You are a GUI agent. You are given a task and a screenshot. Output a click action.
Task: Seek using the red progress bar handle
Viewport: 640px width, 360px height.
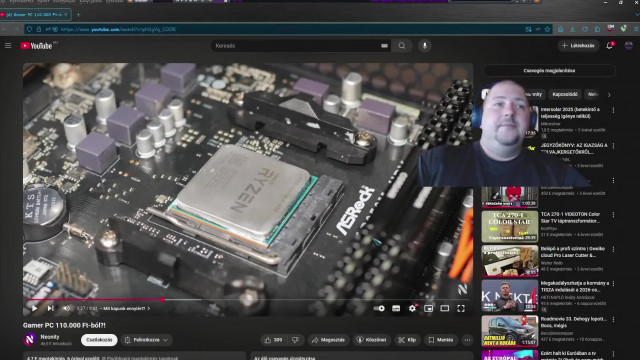pos(162,300)
